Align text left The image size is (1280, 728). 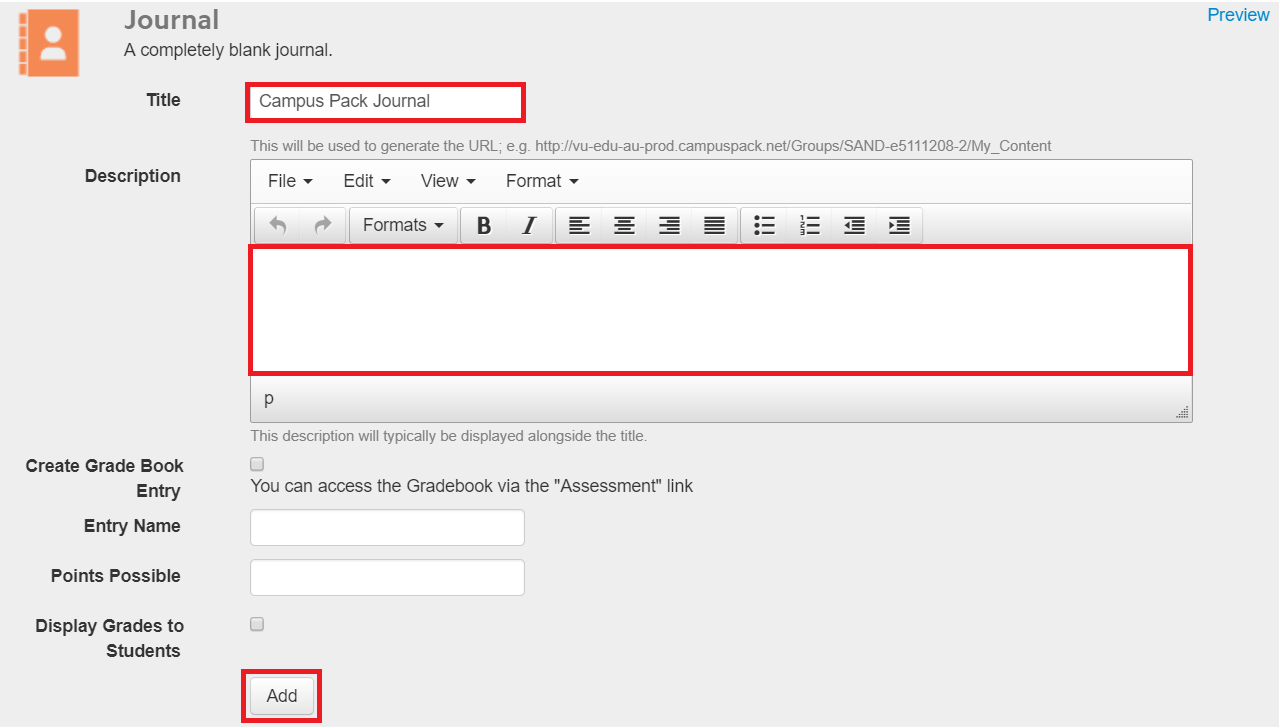pyautogui.click(x=579, y=225)
